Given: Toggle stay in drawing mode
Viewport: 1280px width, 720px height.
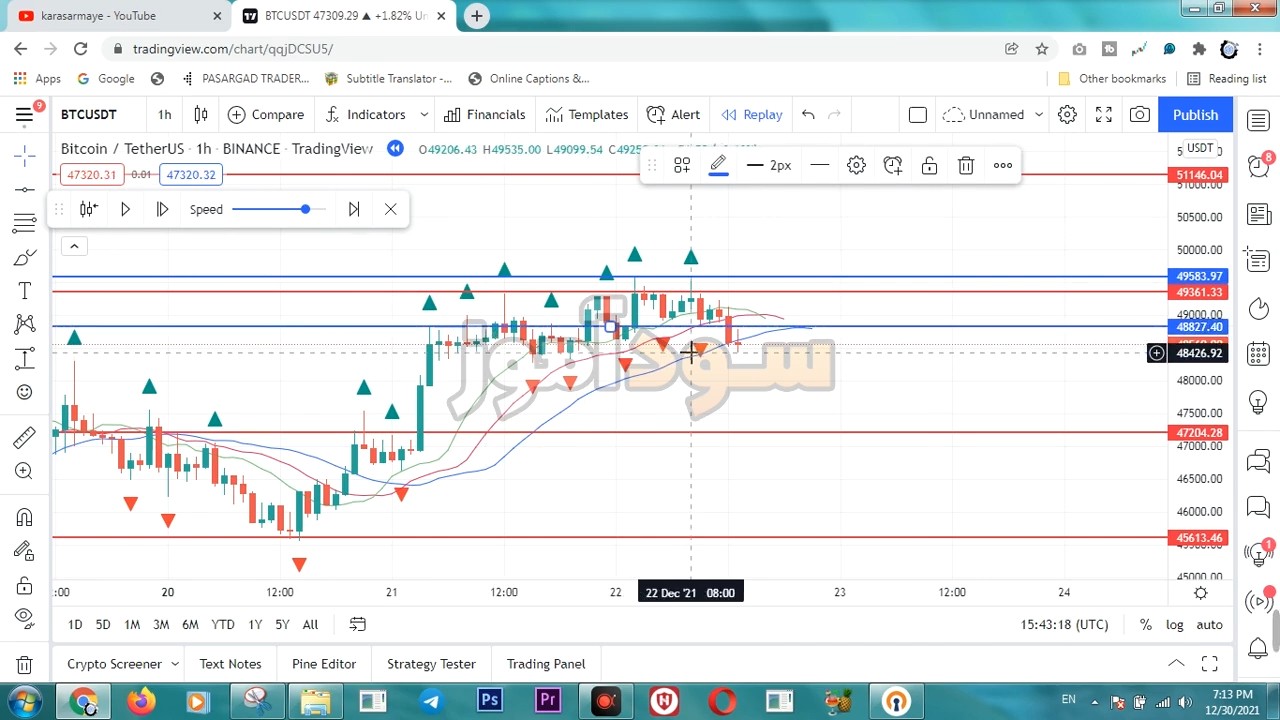Looking at the screenshot, I should pos(25,551).
